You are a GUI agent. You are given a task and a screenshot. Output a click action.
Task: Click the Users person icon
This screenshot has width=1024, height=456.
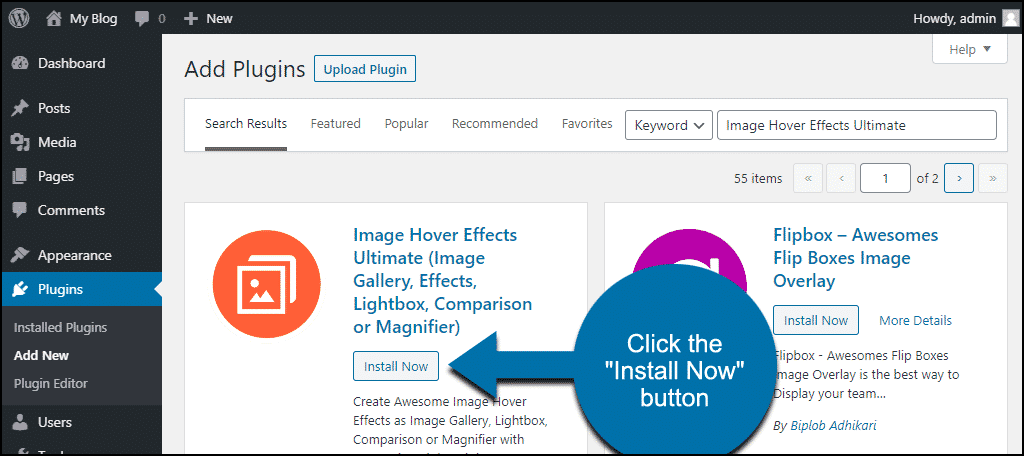click(21, 423)
